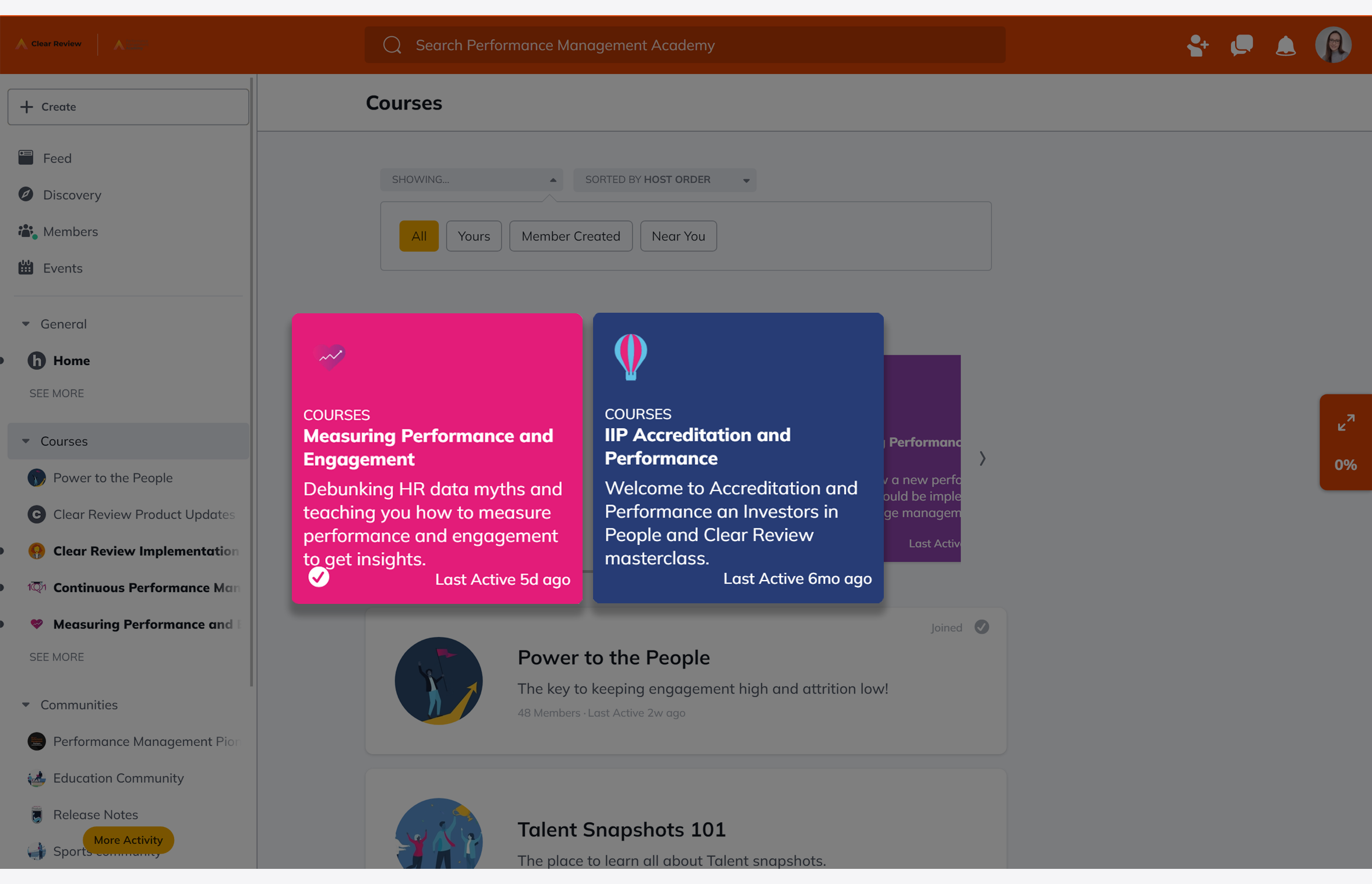The height and width of the screenshot is (884, 1372).
Task: Click the Talent Snapshots 101 course thumbnail
Action: tap(439, 833)
